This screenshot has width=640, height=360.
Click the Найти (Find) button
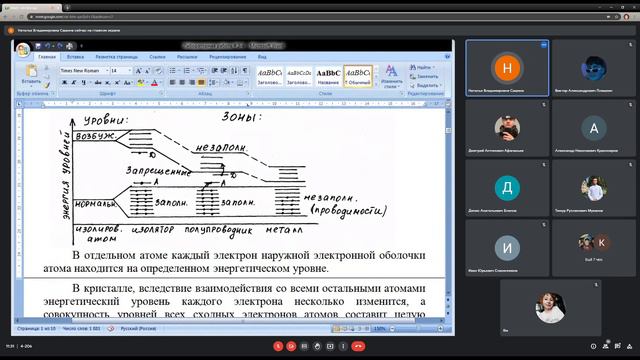point(422,67)
